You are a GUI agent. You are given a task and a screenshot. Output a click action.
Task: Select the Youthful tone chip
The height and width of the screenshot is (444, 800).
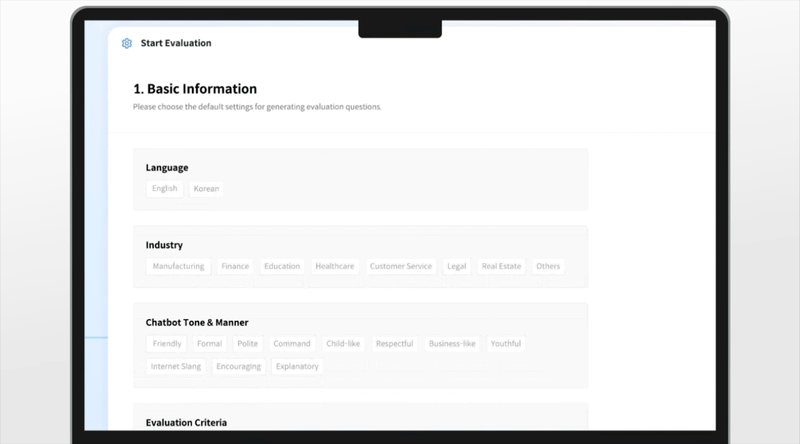pos(506,343)
